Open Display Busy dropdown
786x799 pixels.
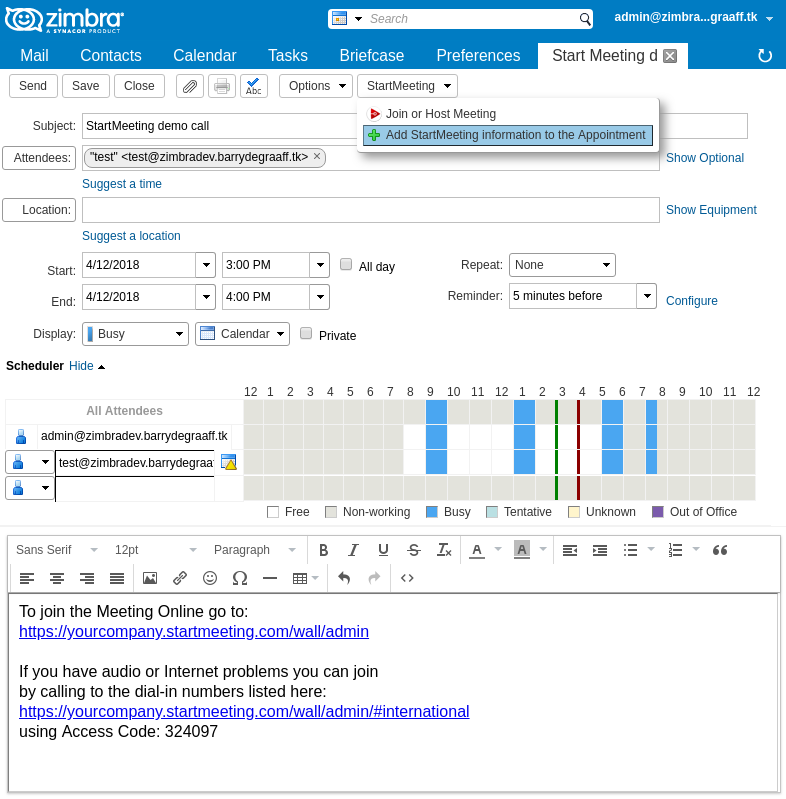point(136,334)
